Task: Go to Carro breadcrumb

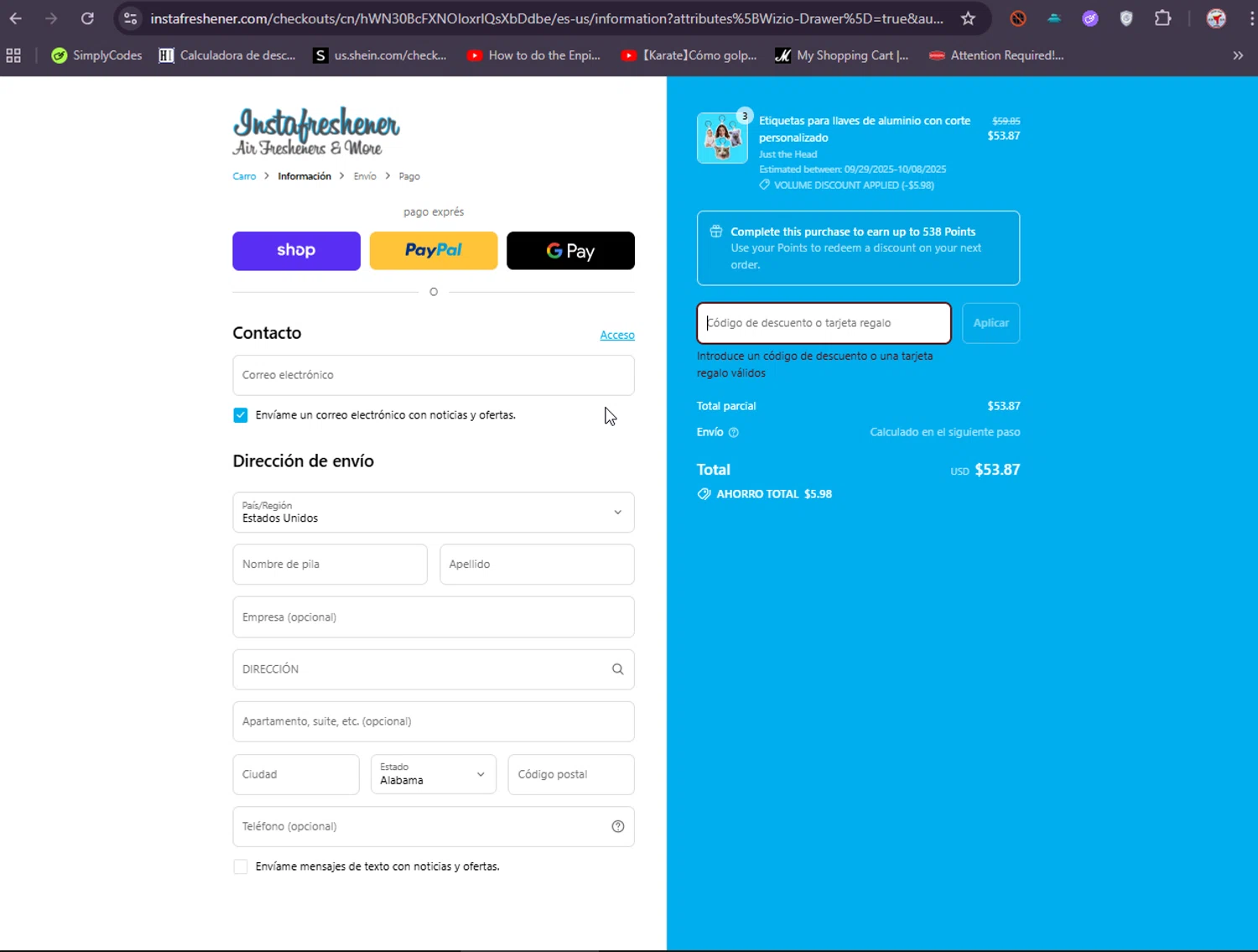Action: (244, 176)
